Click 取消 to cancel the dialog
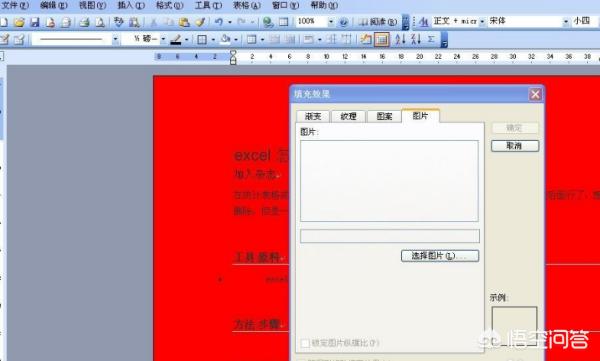Screen dimensions: 600x361 click(515, 146)
